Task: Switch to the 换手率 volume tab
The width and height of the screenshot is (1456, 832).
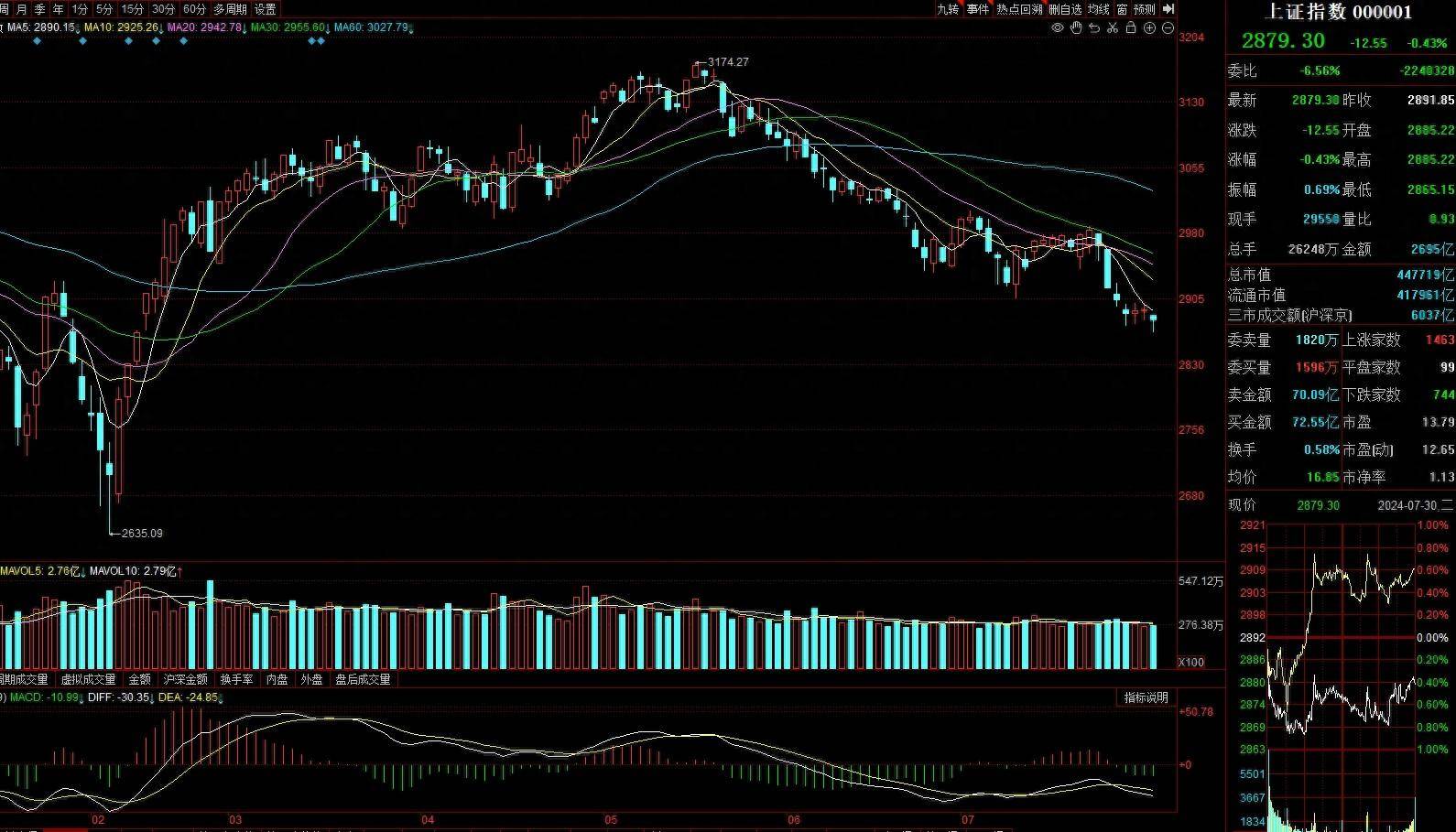Action: pyautogui.click(x=236, y=680)
